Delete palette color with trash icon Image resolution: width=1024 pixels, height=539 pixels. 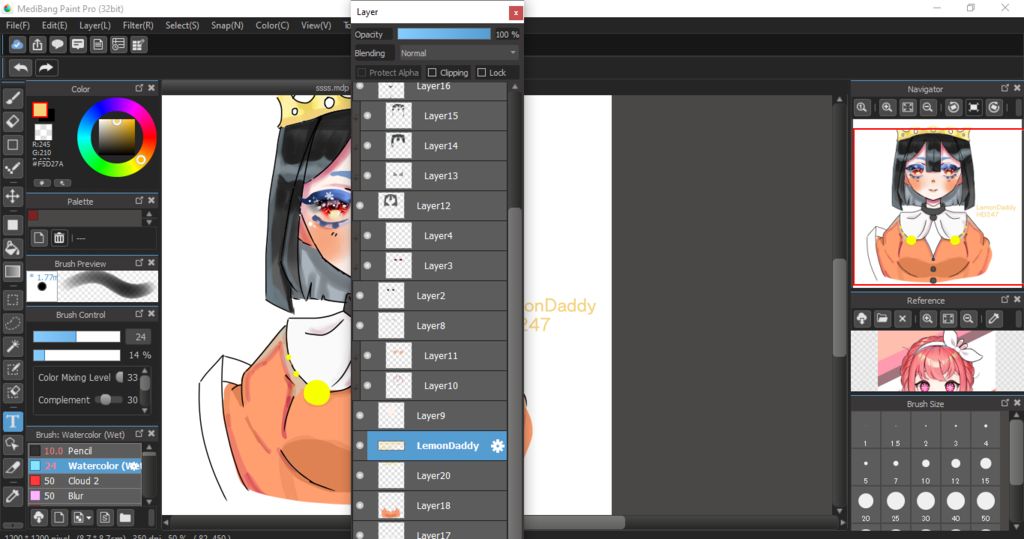pyautogui.click(x=59, y=238)
